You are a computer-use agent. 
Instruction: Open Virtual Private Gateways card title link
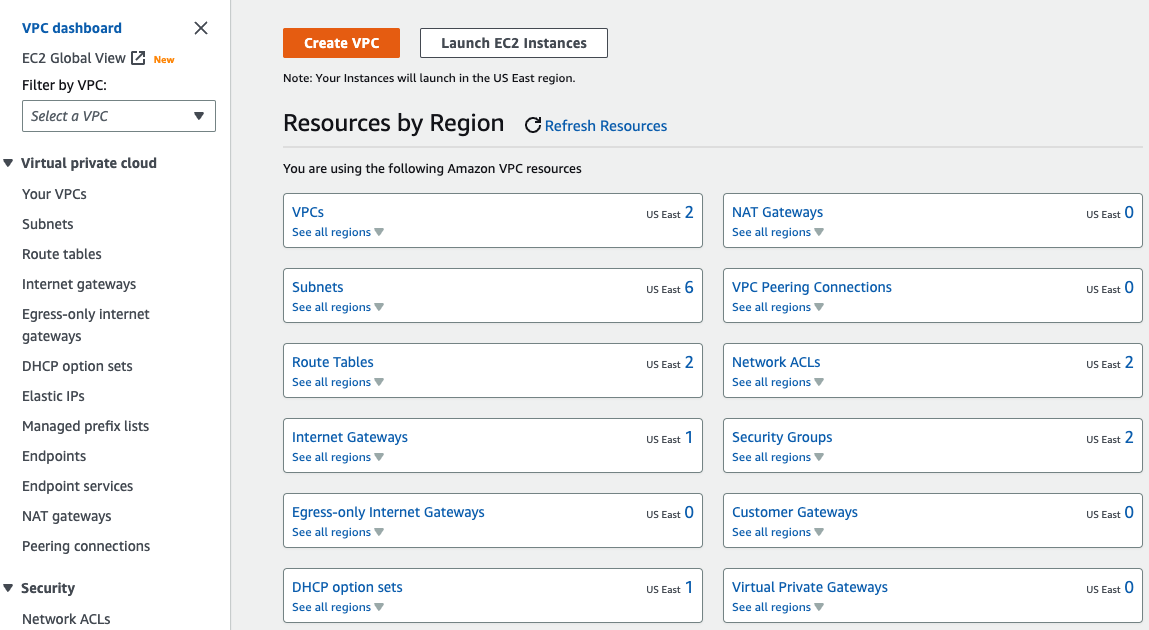coord(810,587)
